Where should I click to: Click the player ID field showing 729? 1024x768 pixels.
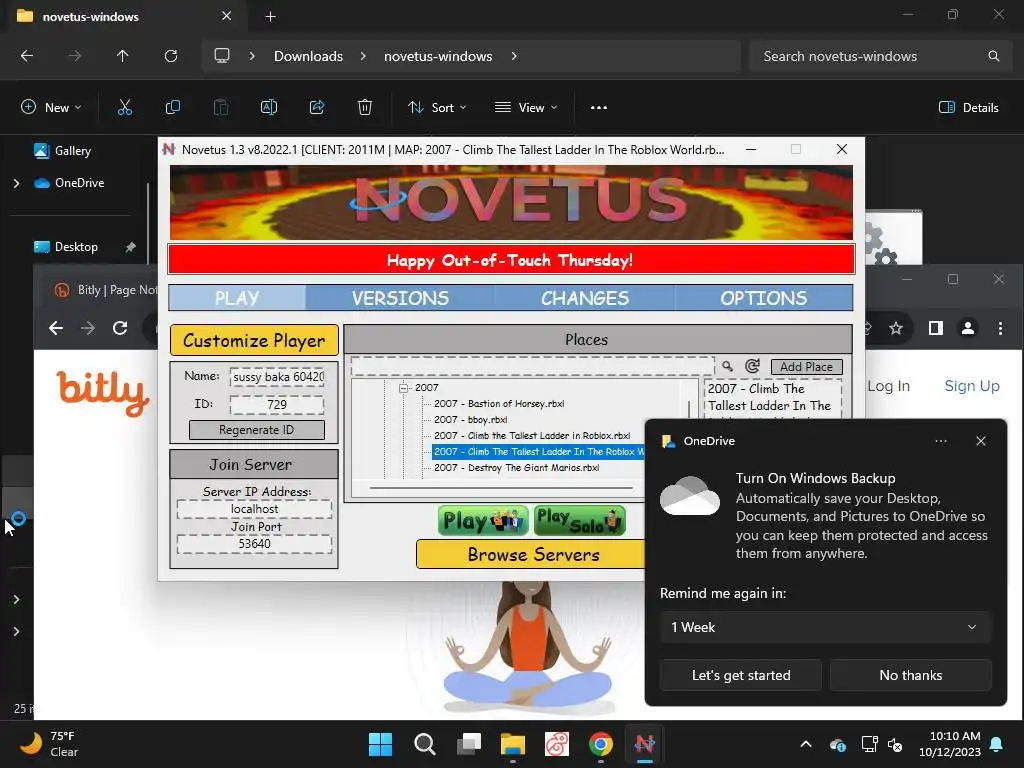pyautogui.click(x=277, y=405)
